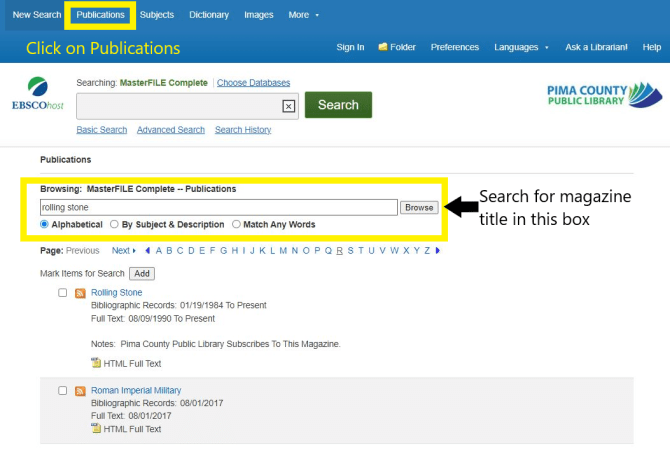The height and width of the screenshot is (450, 670).
Task: Open the Languages dropdown
Action: [x=521, y=47]
